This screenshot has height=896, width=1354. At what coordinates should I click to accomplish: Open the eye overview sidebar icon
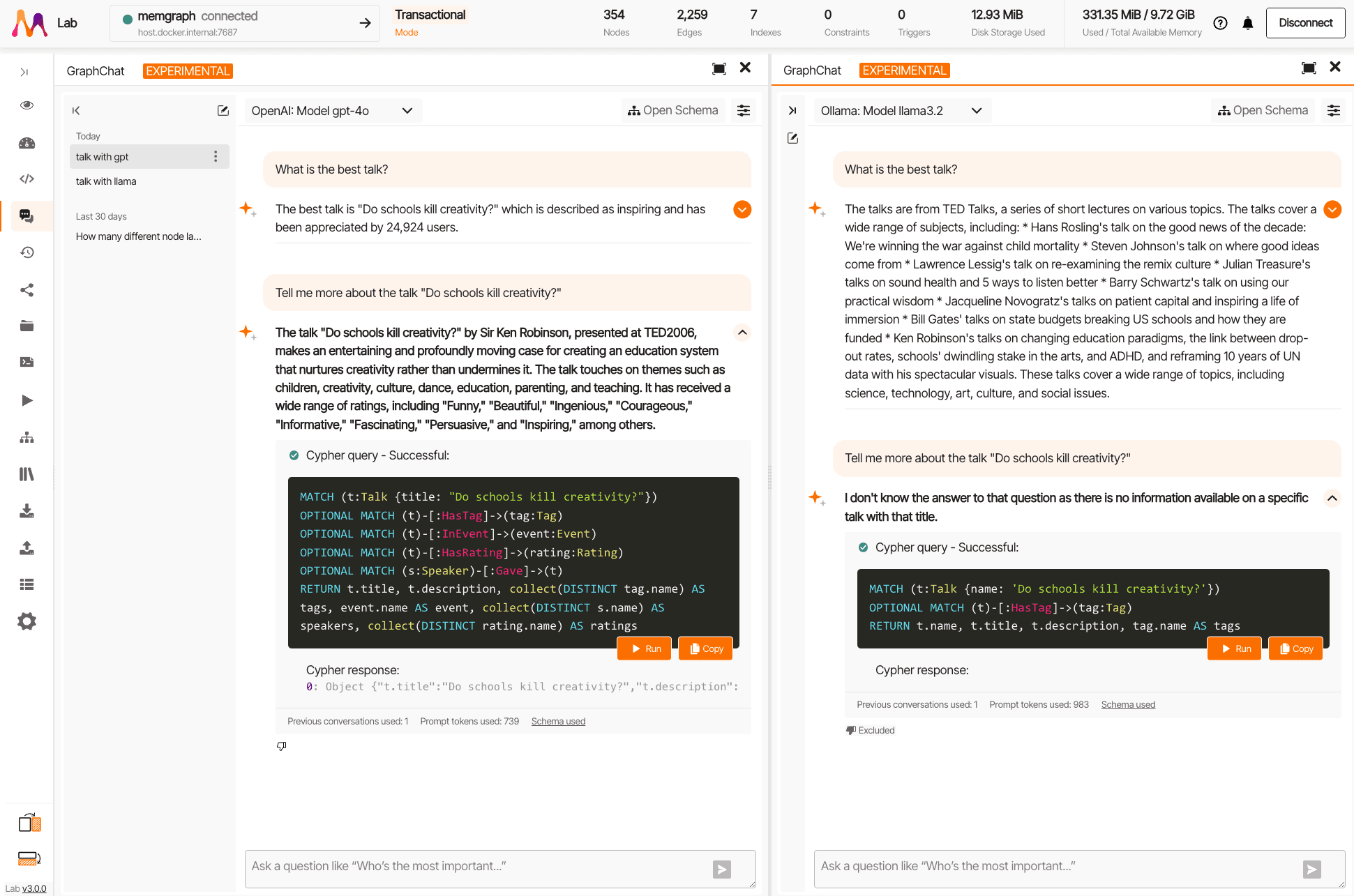click(27, 105)
